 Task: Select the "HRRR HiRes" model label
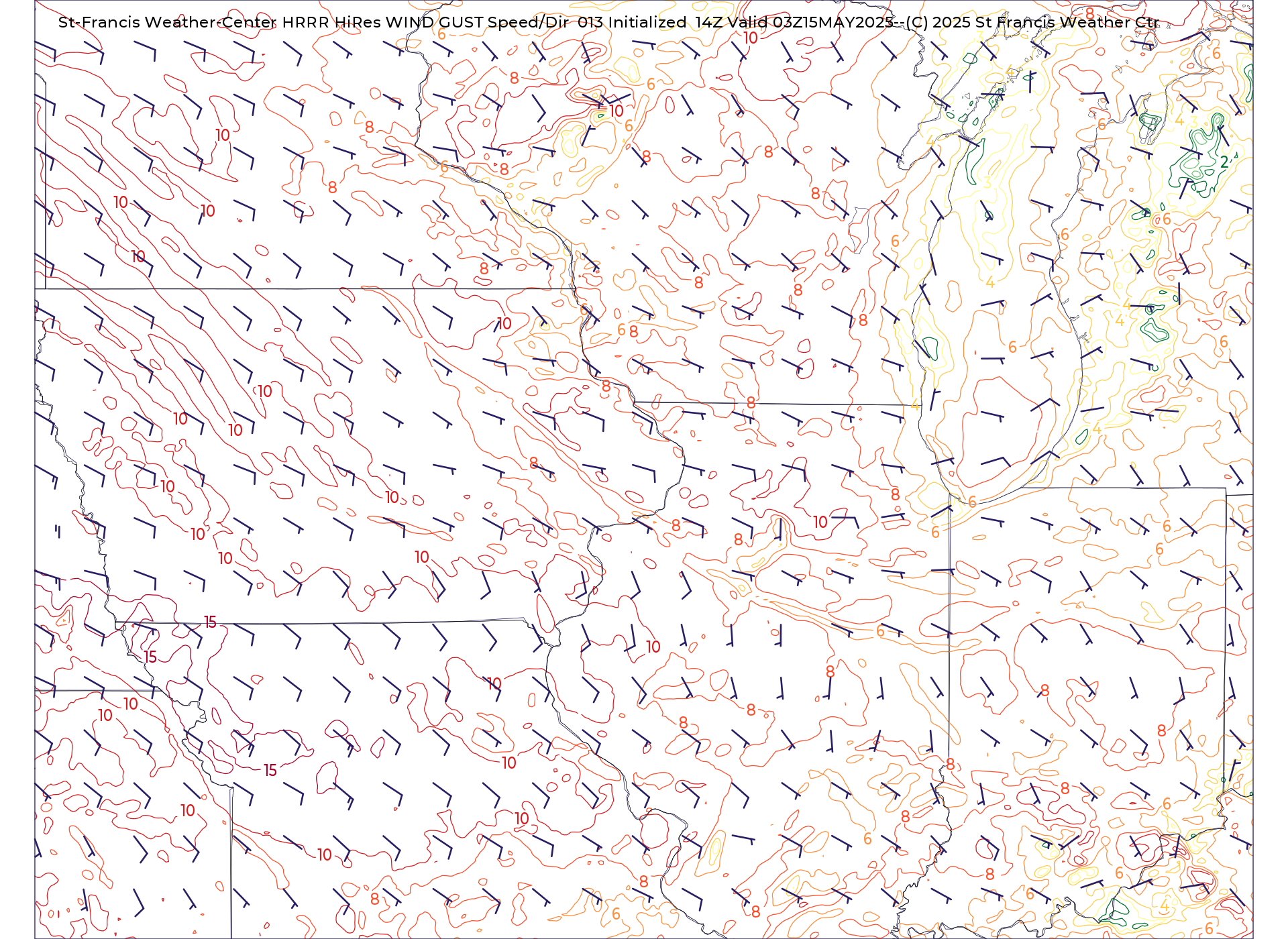[331, 22]
